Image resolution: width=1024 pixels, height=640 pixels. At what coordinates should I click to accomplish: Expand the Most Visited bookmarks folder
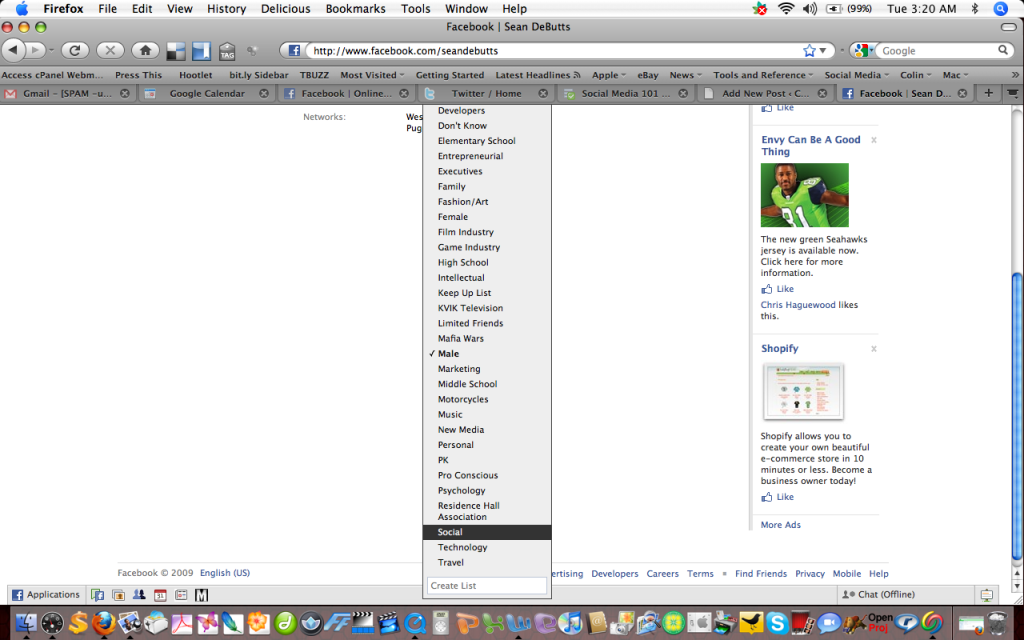click(372, 75)
